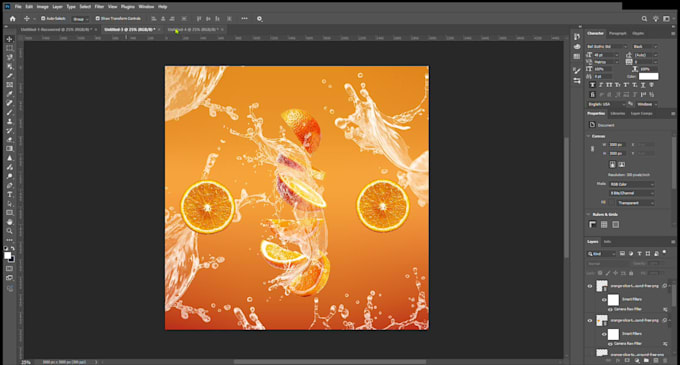
Task: Add a layer mask icon
Action: (x=627, y=360)
